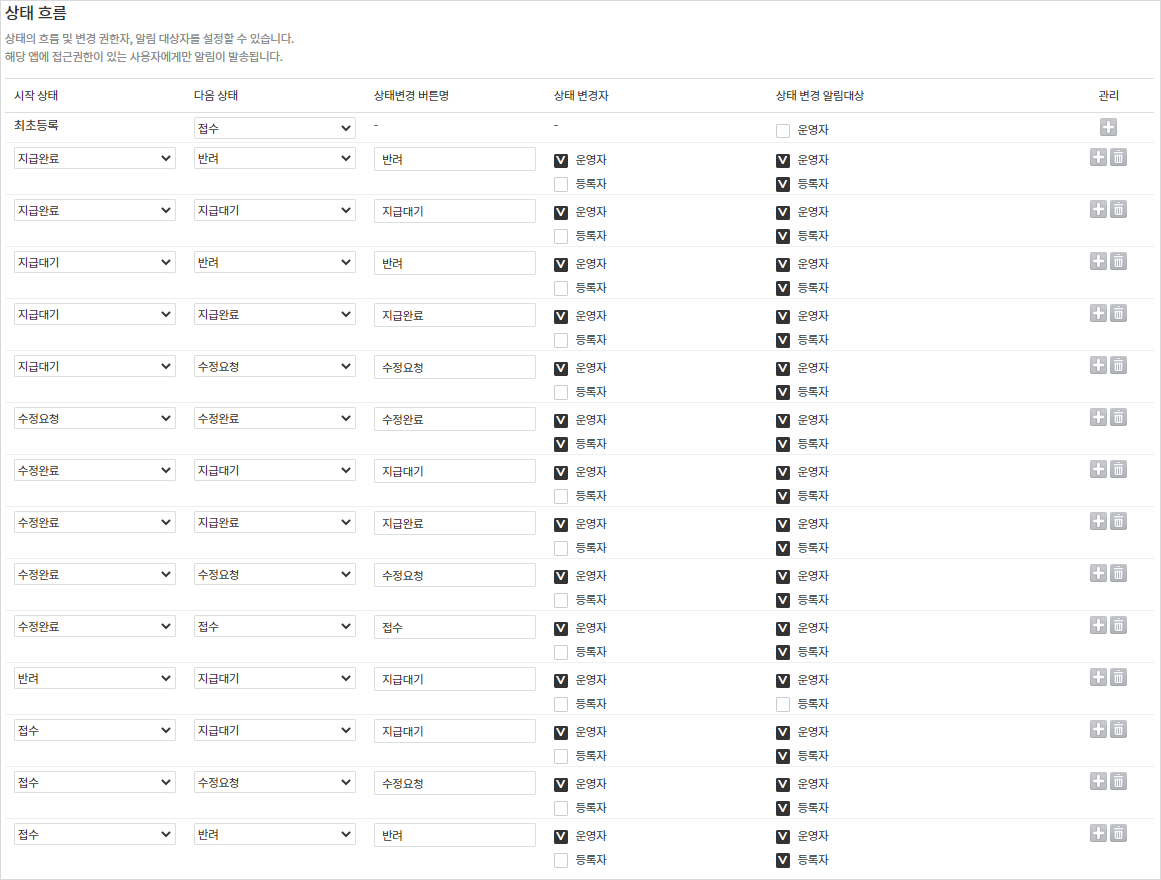Uncheck 등록자 as changer in 수정요청 to 수정완료 row
The height and width of the screenshot is (880, 1161).
pos(561,444)
